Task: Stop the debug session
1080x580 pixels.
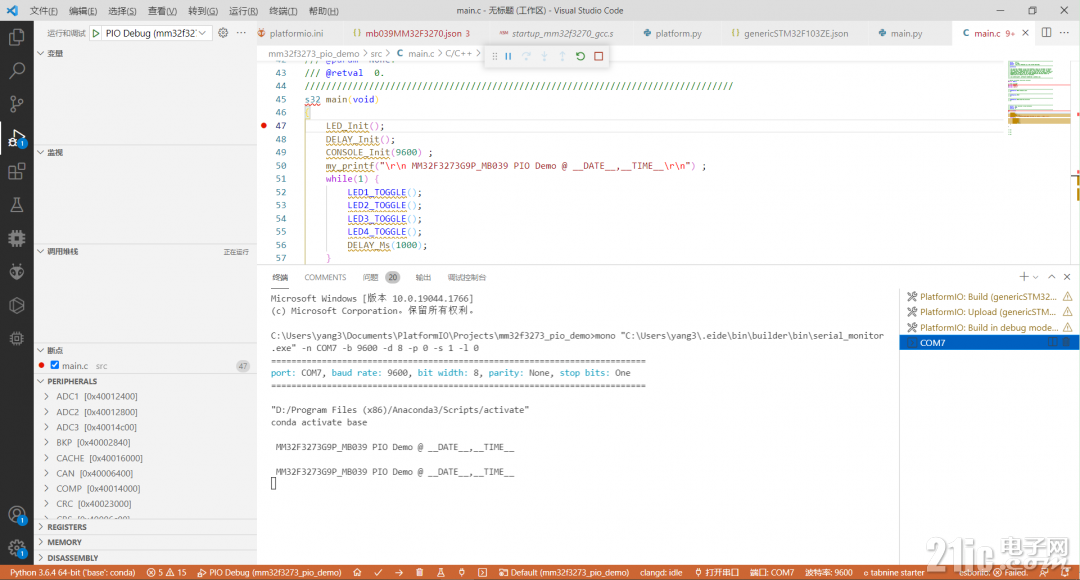Action: click(x=599, y=56)
